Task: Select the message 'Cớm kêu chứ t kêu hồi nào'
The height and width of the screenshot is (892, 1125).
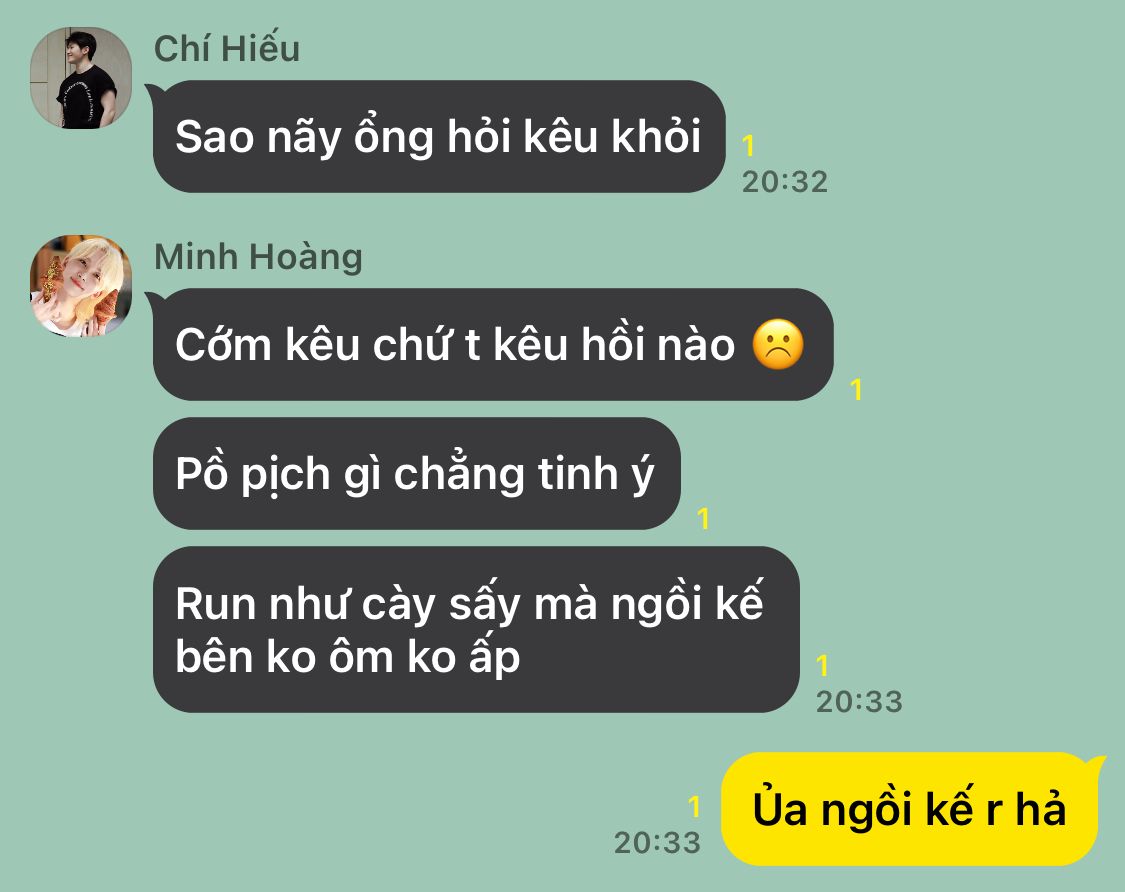Action: [x=493, y=344]
